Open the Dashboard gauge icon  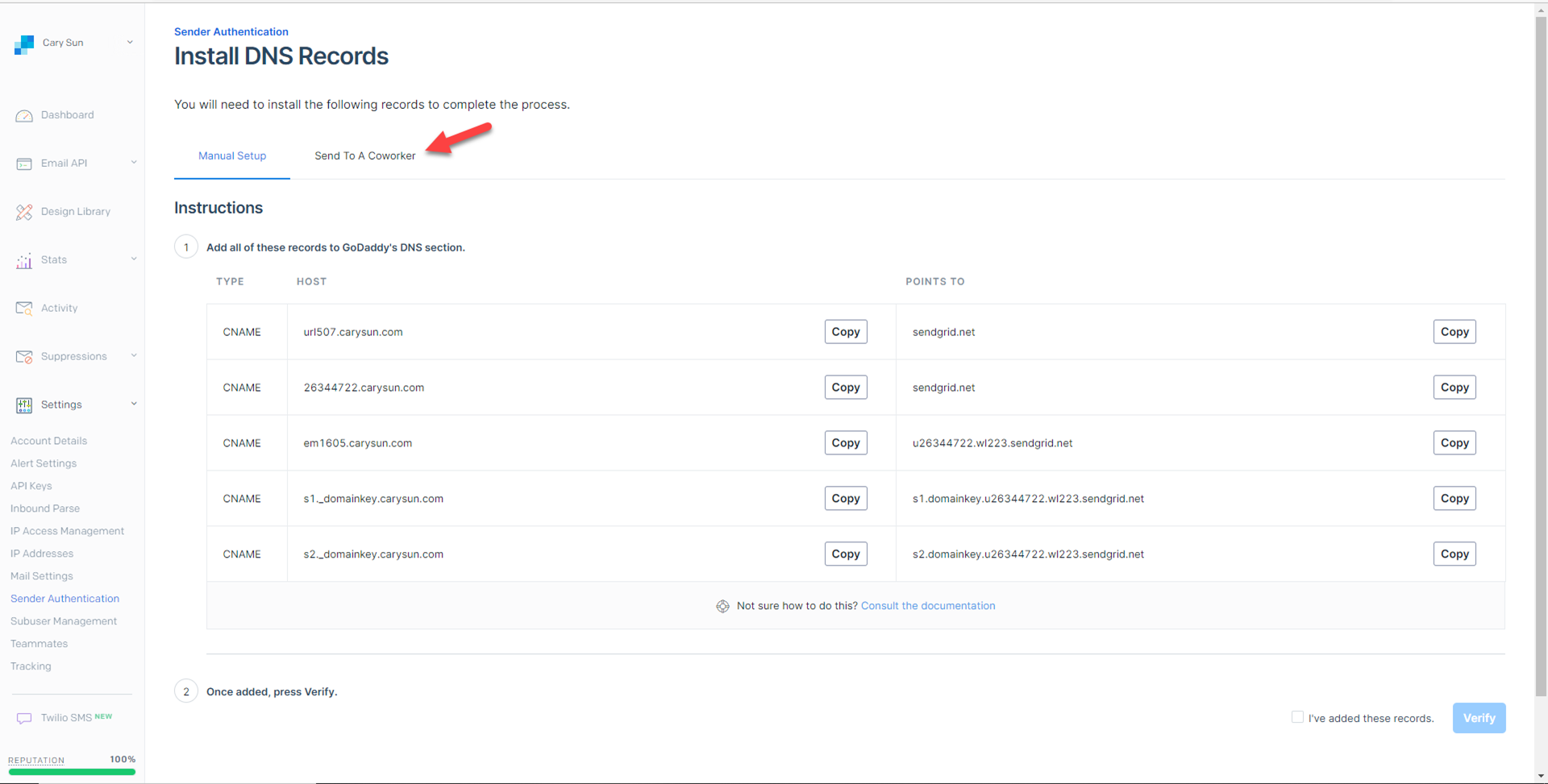point(24,115)
